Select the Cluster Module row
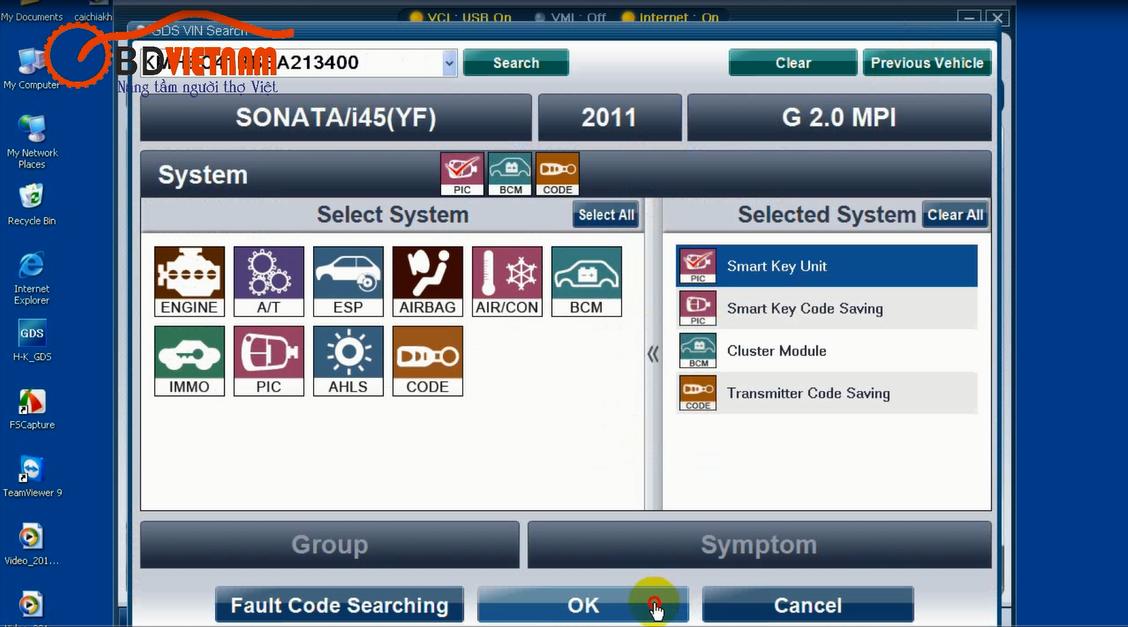The width and height of the screenshot is (1128, 627). click(x=827, y=351)
